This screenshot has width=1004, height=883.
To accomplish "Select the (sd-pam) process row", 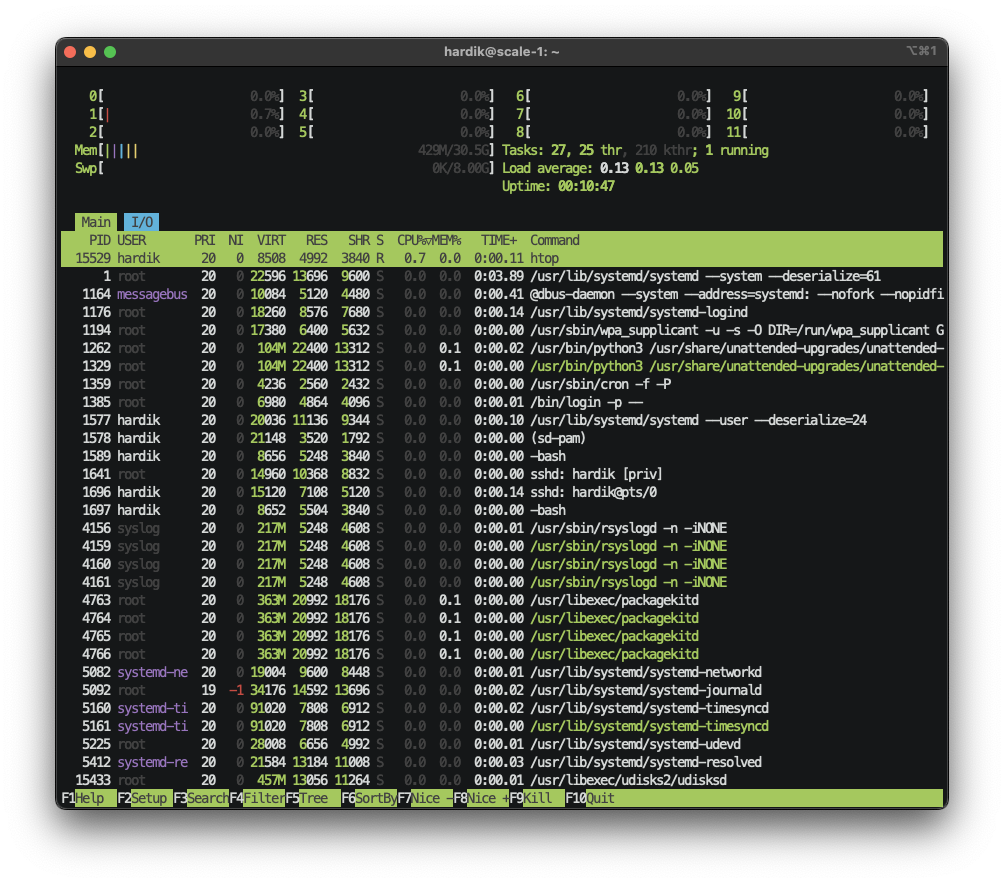I will (x=502, y=438).
